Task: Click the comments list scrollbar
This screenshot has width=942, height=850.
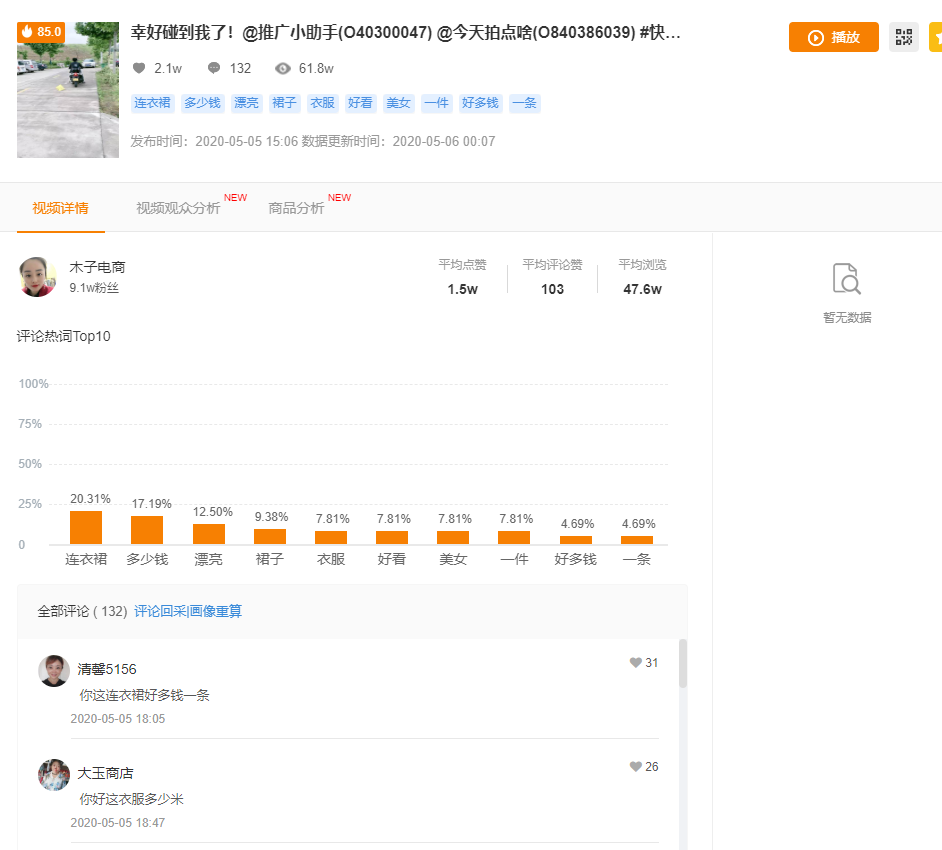Action: click(x=682, y=663)
